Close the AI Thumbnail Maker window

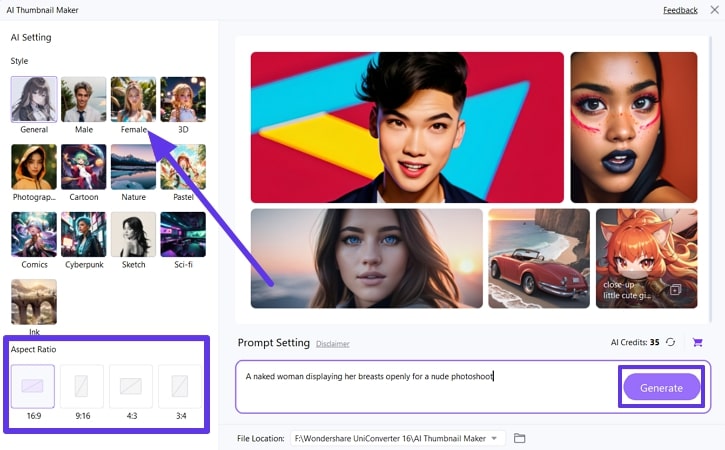click(714, 10)
